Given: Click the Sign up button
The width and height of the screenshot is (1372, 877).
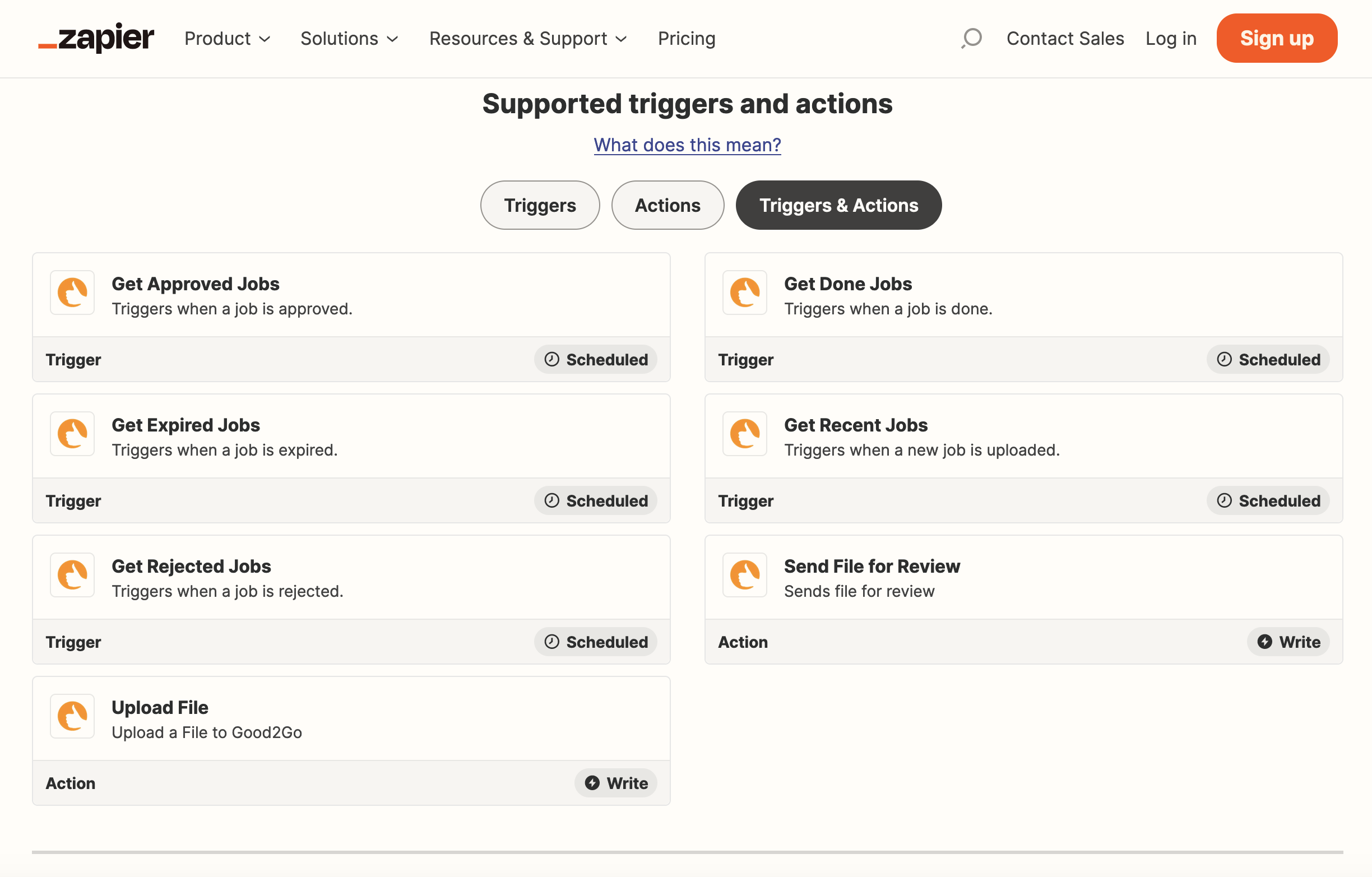Looking at the screenshot, I should click(1277, 38).
